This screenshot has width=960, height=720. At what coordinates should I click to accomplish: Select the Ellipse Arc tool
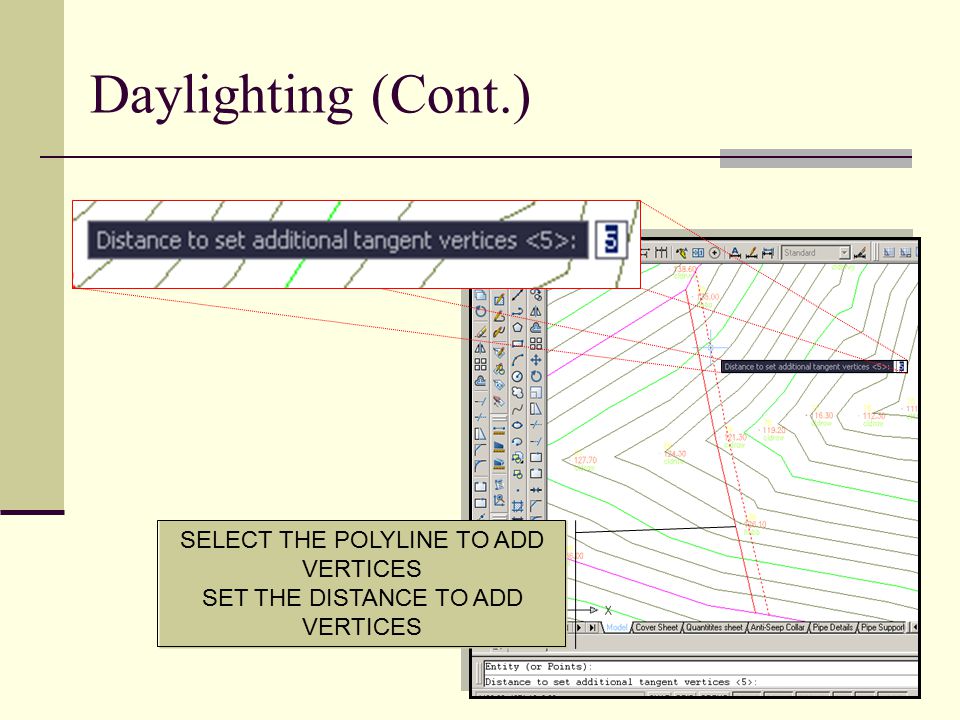tap(517, 441)
